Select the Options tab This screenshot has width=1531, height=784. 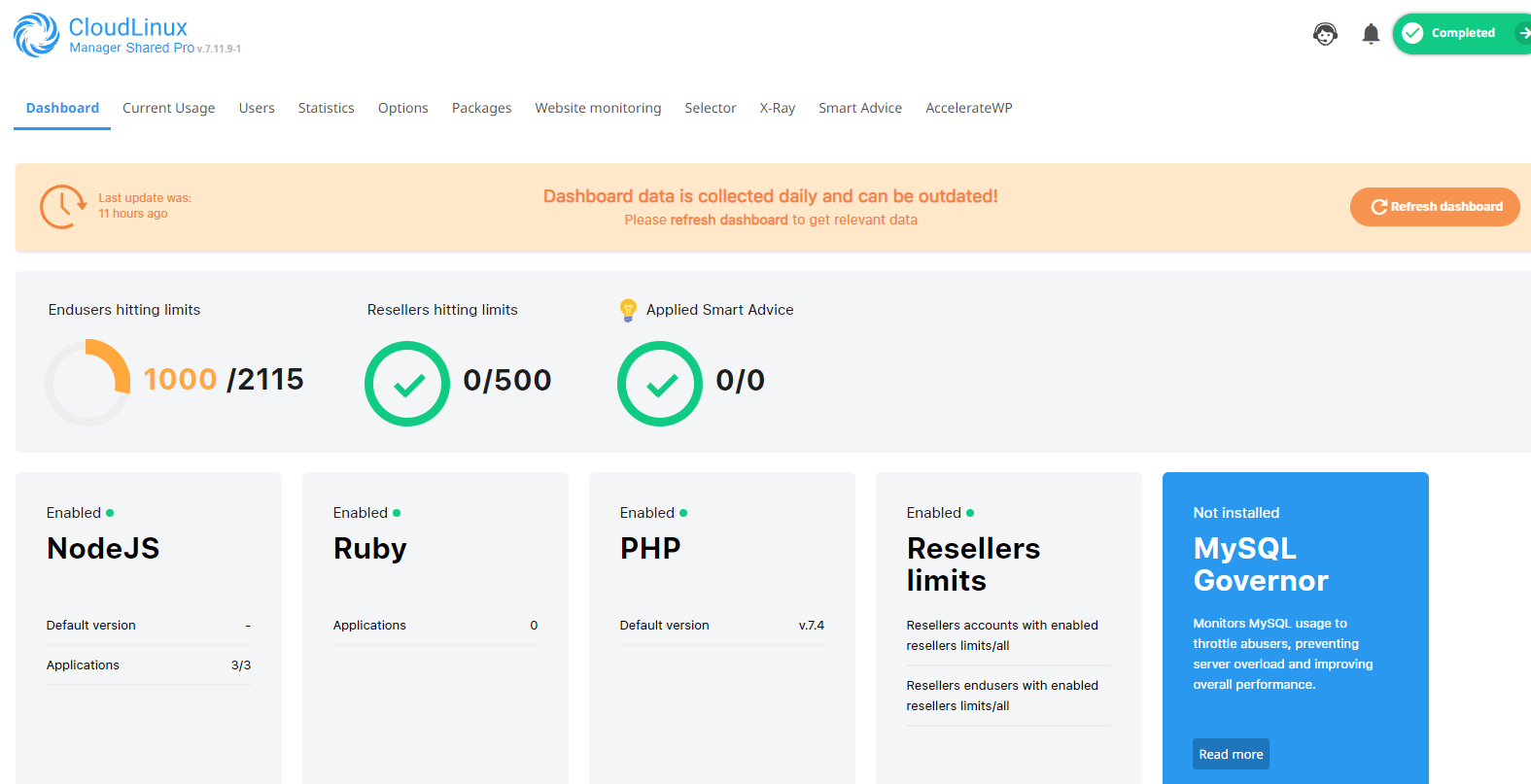click(x=403, y=108)
